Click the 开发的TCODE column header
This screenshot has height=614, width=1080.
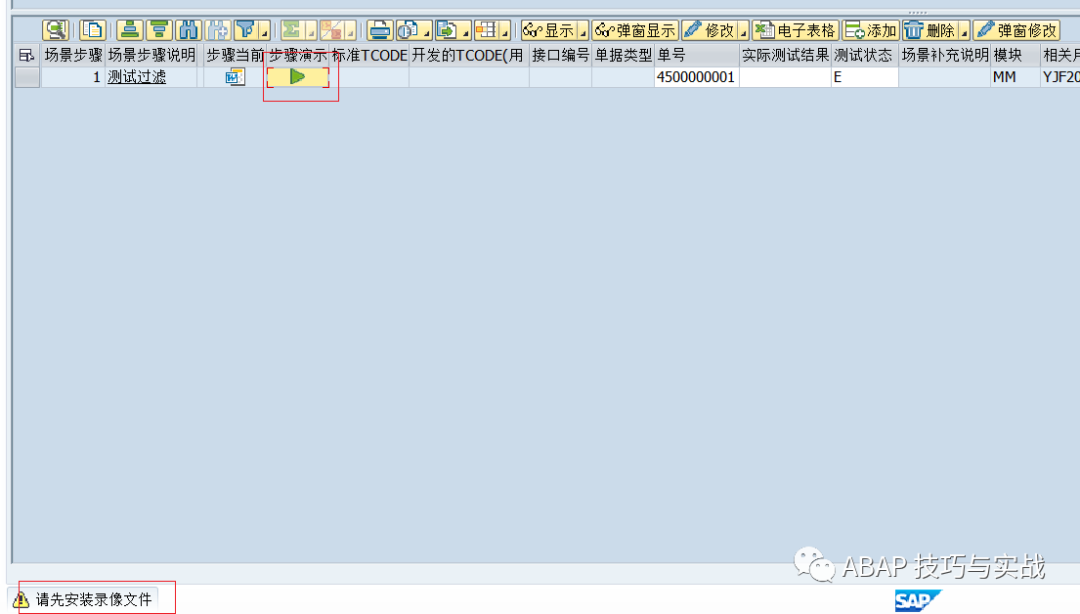coord(469,55)
